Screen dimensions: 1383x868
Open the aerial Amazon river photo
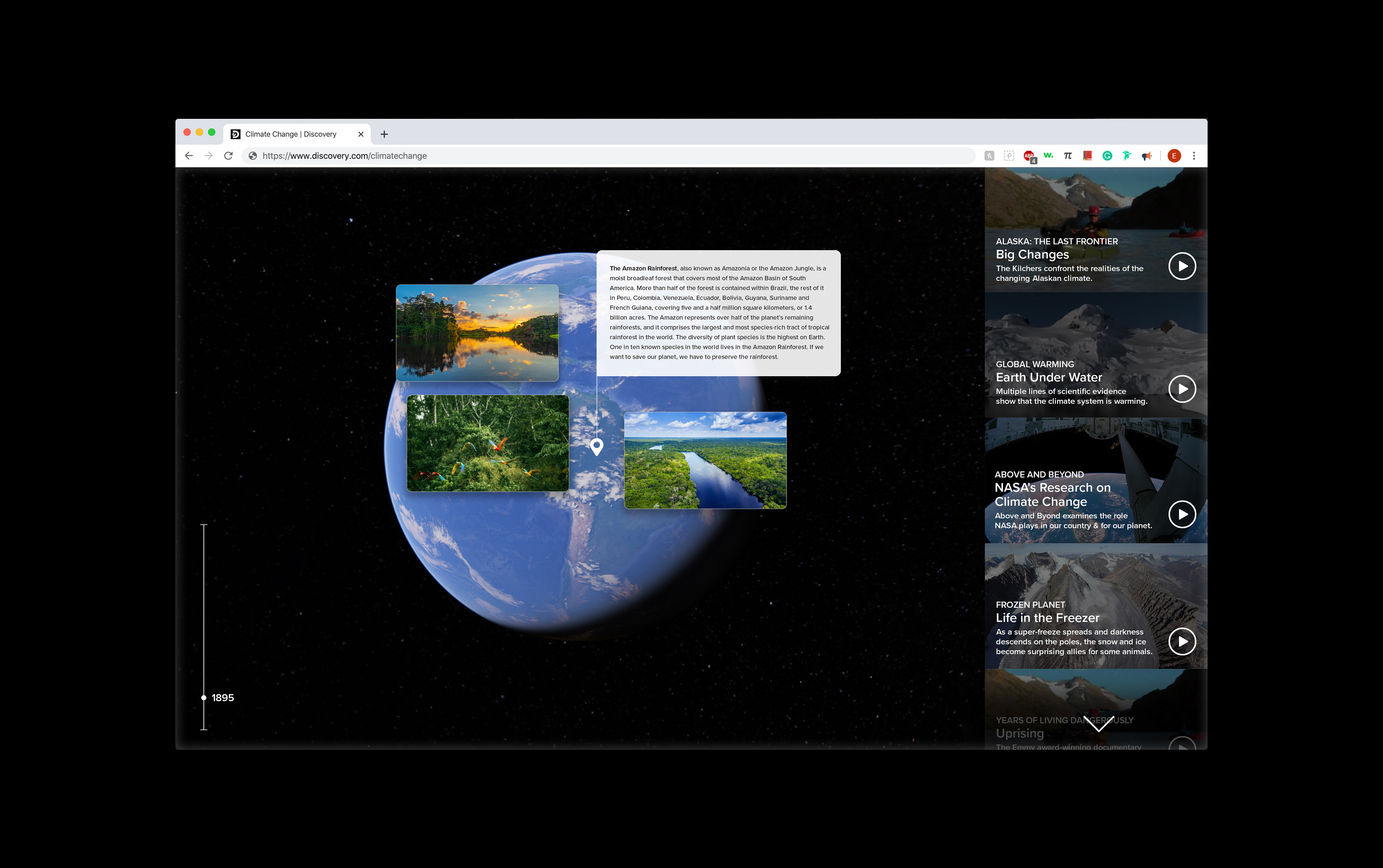pyautogui.click(x=705, y=460)
